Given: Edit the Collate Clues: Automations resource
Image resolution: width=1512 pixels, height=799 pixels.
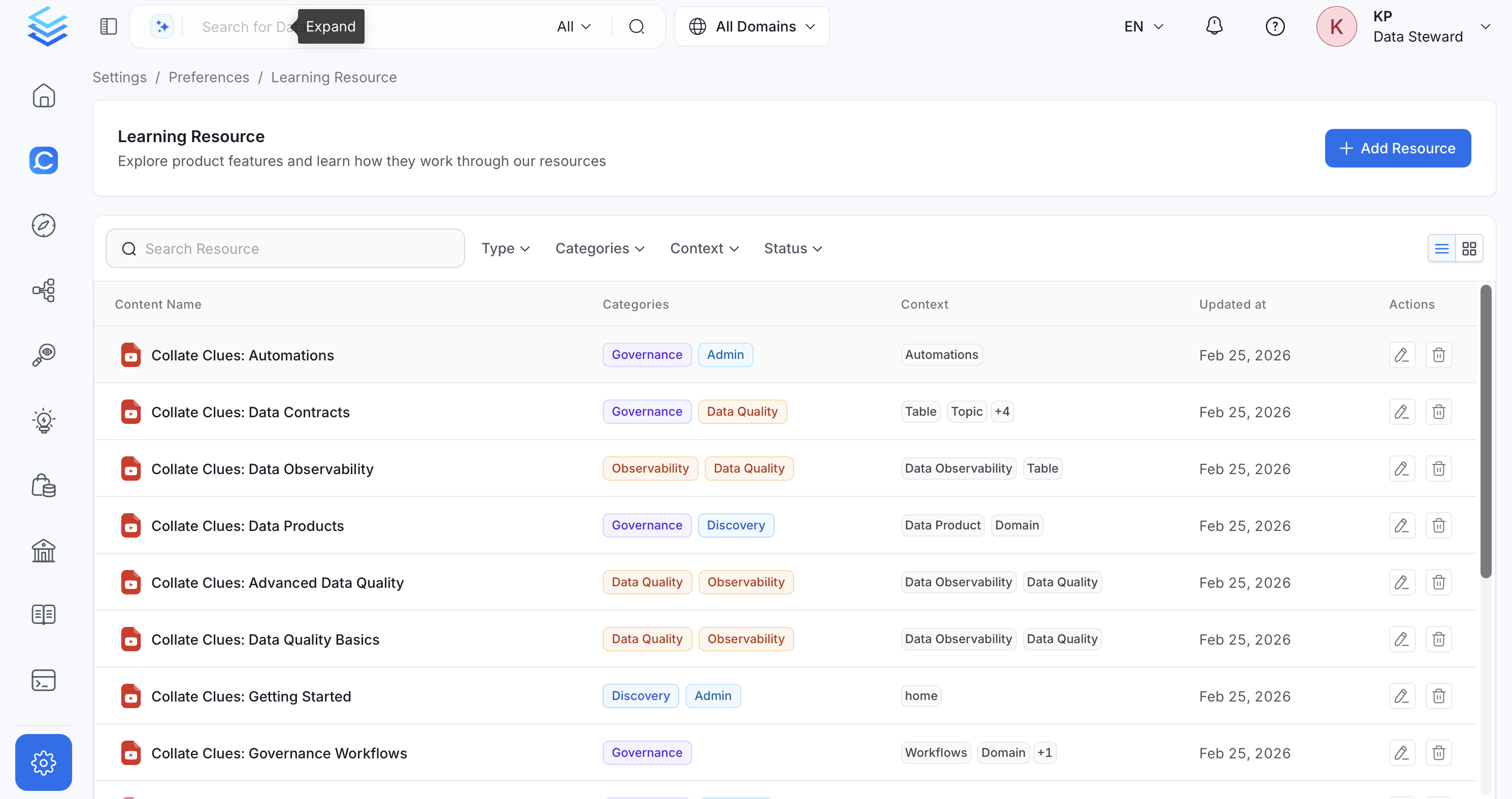Looking at the screenshot, I should click(x=1402, y=355).
